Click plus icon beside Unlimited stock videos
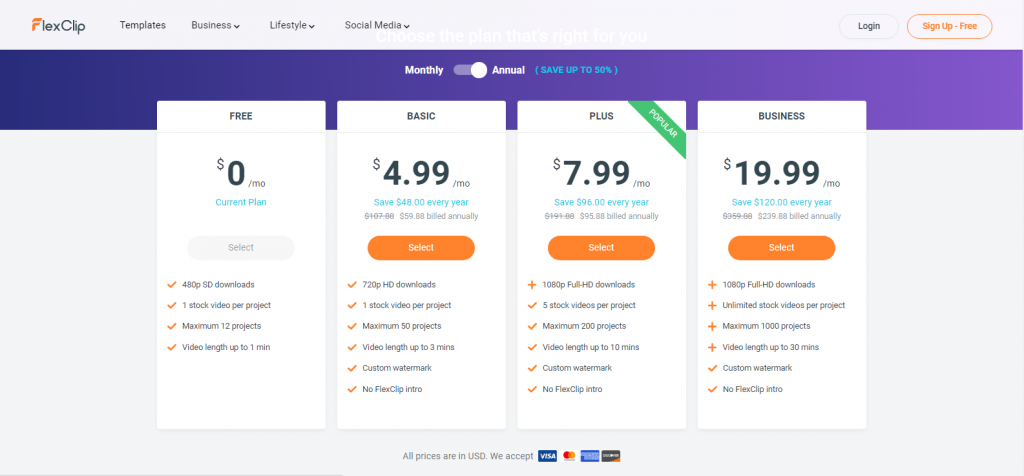Image resolution: width=1024 pixels, height=476 pixels. pyautogui.click(x=712, y=305)
